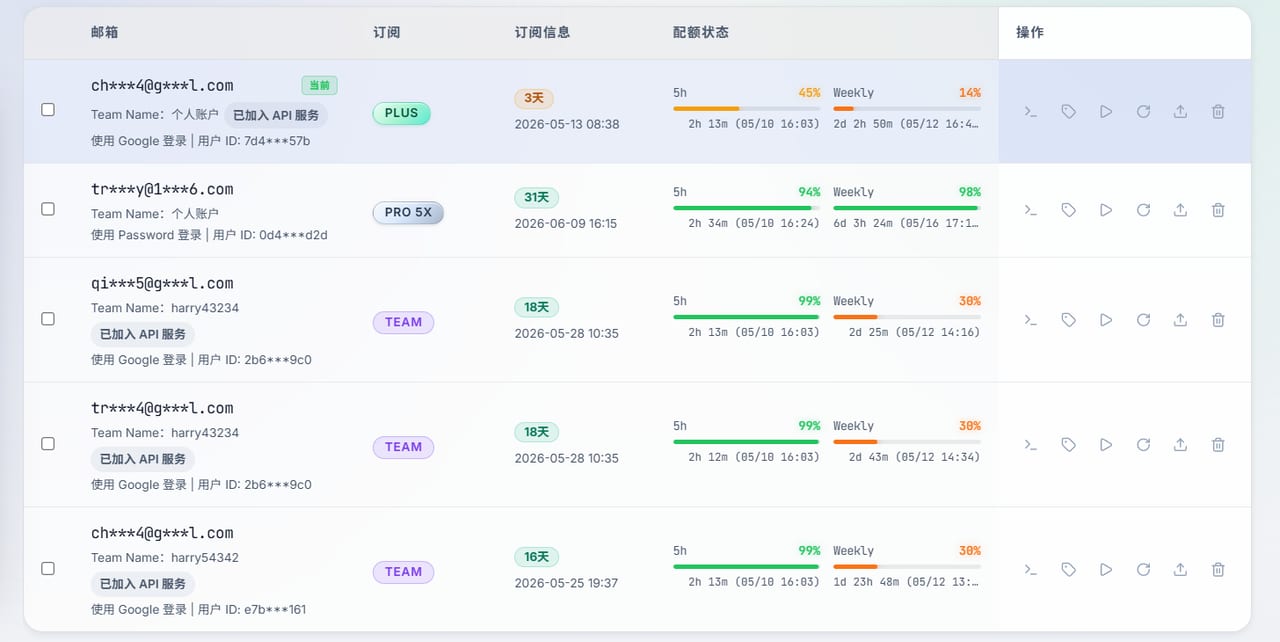Click the email tr***y@1***6.com
Viewport: 1280px width, 642px height.
162,189
